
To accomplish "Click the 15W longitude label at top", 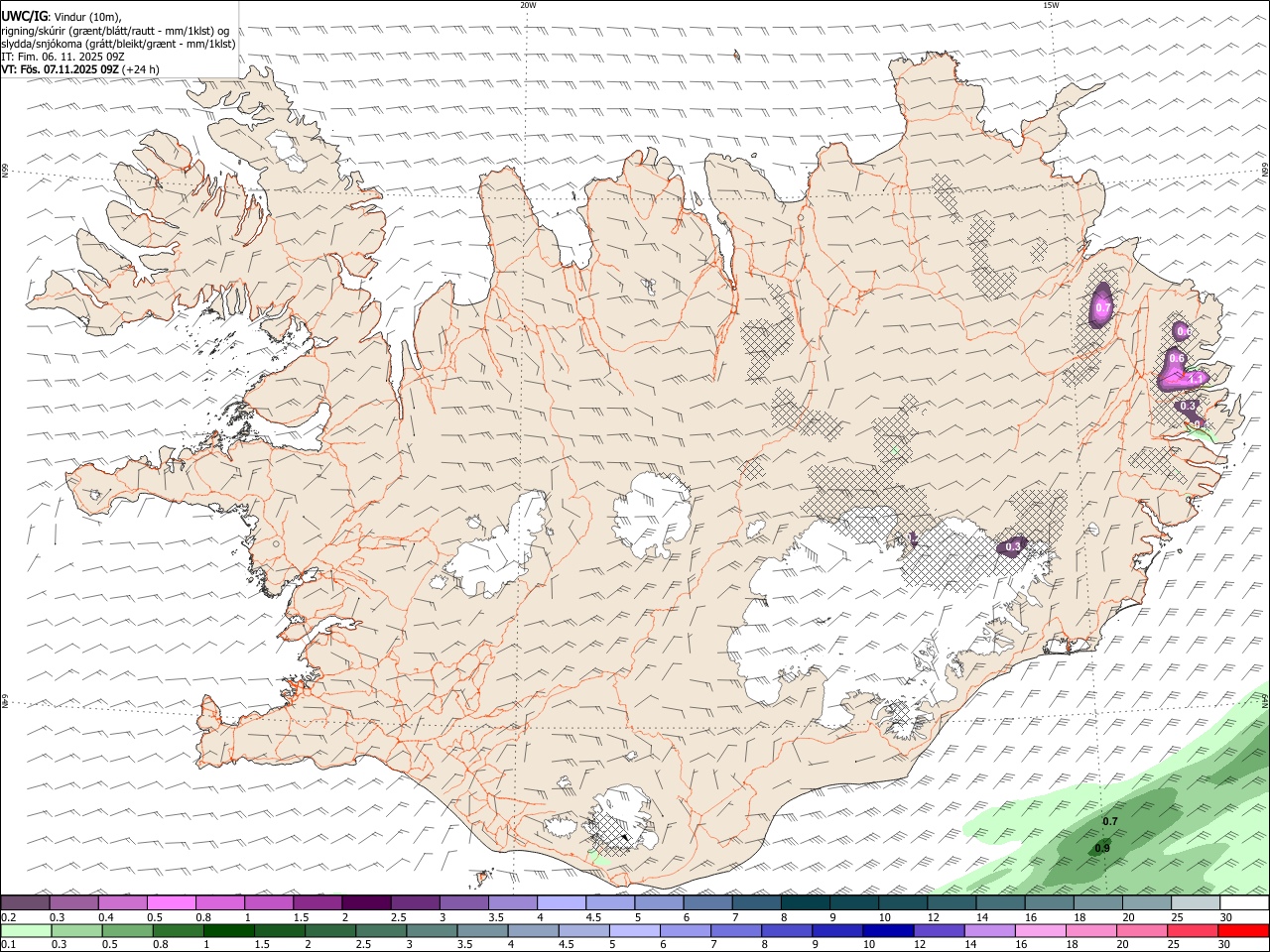I will click(1051, 5).
